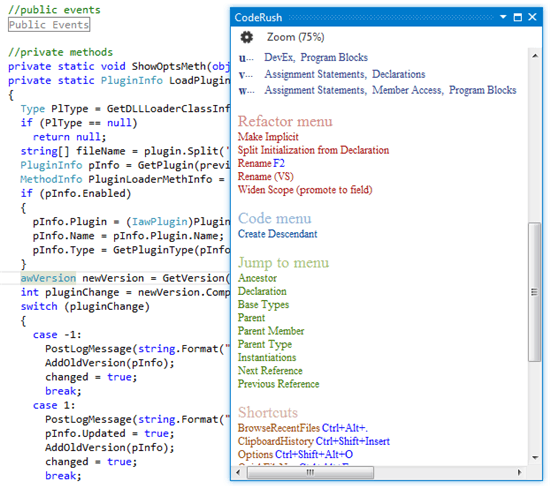Click 'case 1:' line in editor
This screenshot has height=488, width=550.
click(54, 406)
